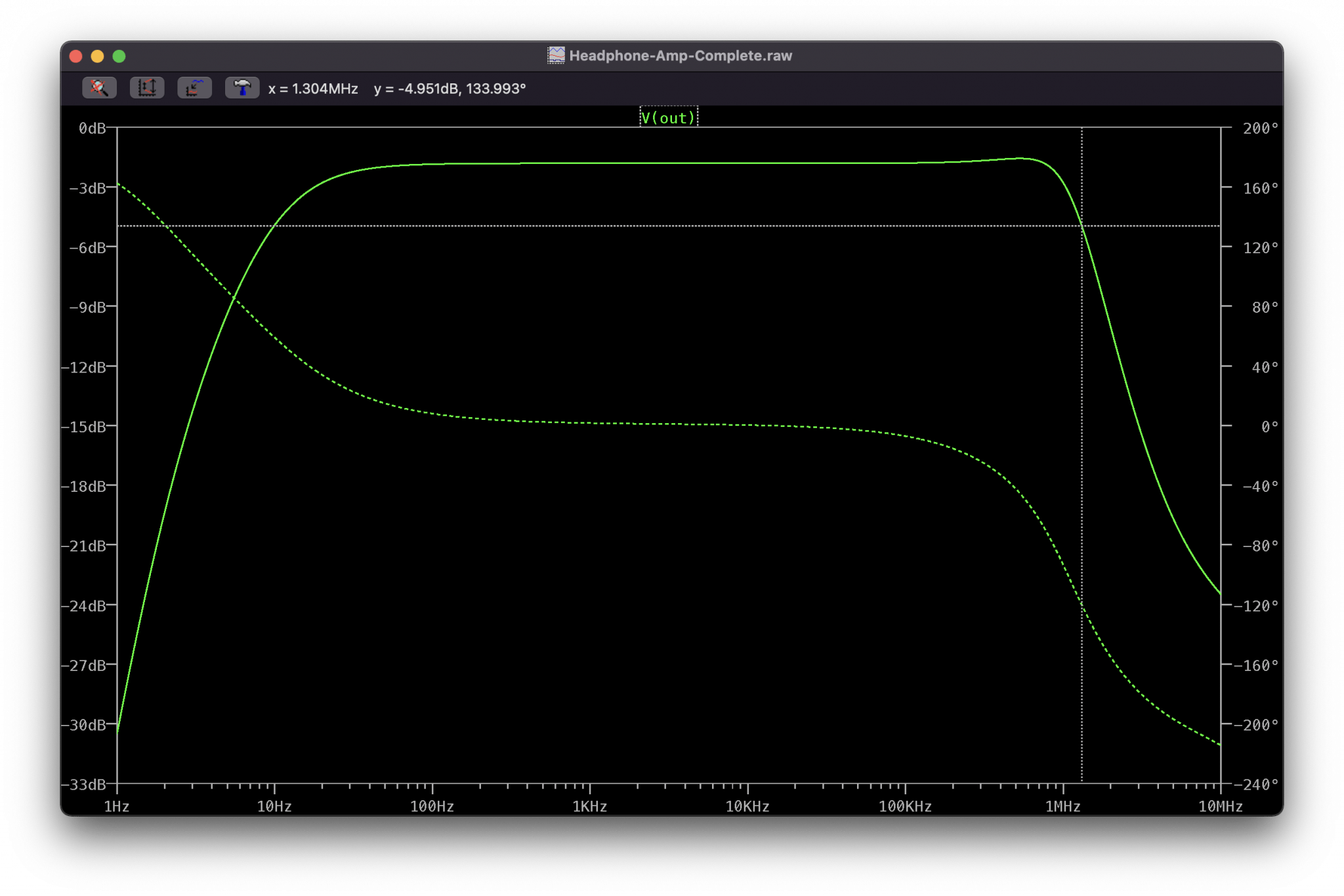Screen dimensions: 1344x896
Task: Click the 1KHz frequency axis label
Action: 589,807
